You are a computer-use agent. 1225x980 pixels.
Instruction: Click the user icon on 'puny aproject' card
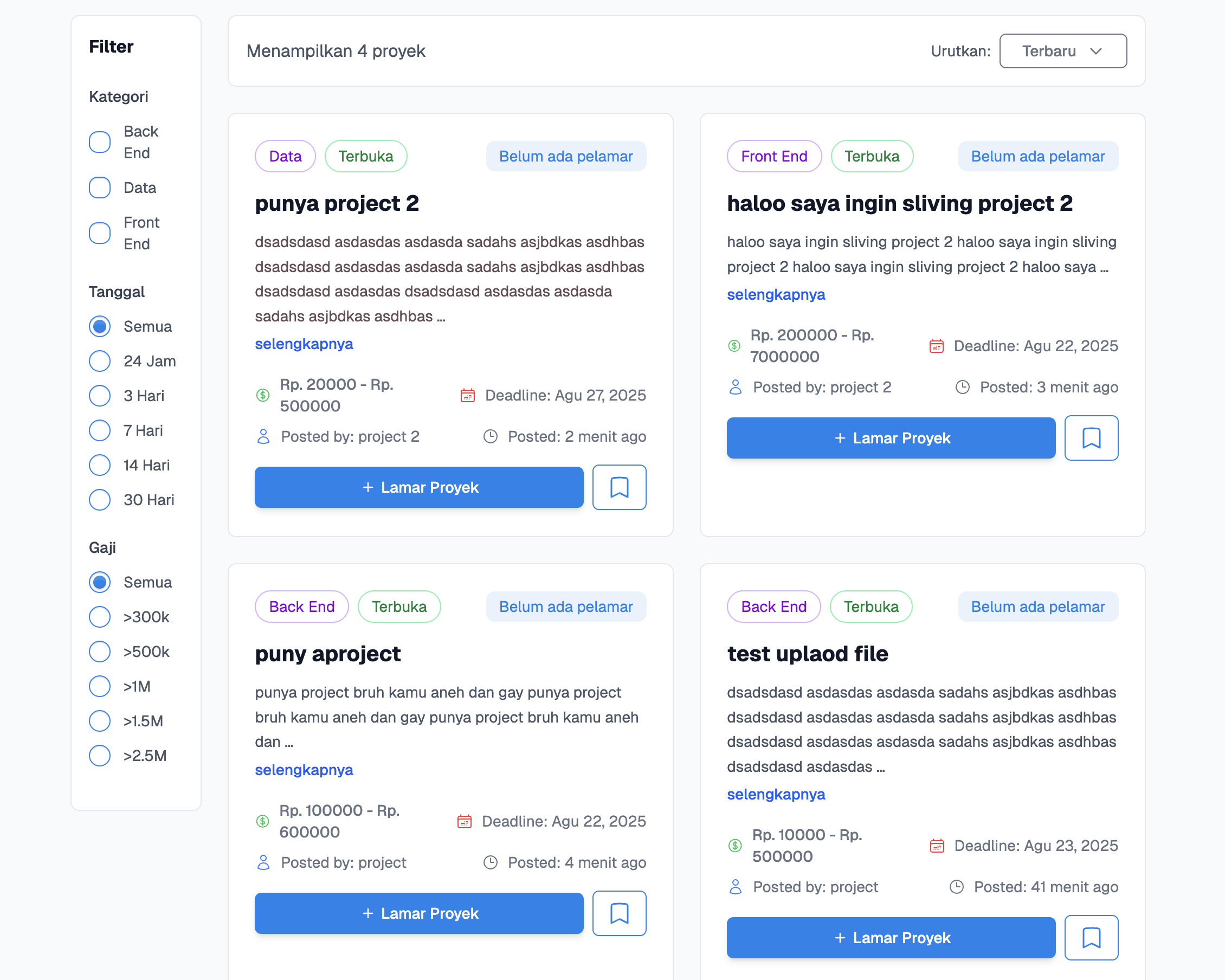click(263, 862)
